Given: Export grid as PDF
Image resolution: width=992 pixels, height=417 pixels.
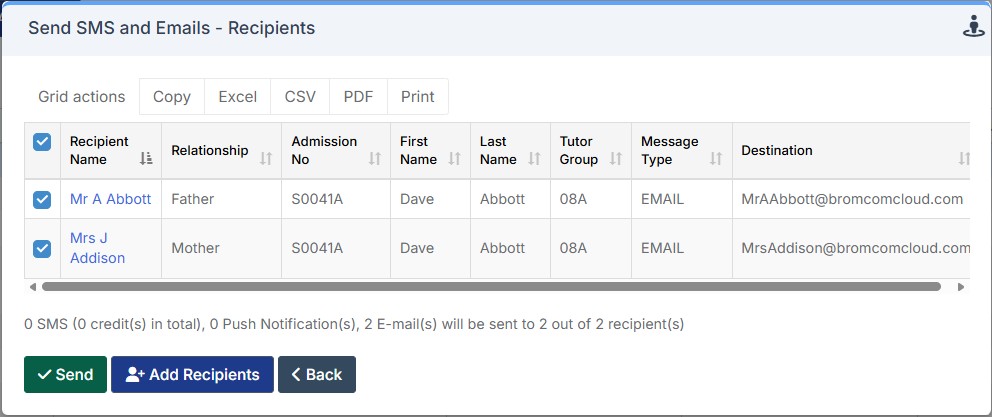Looking at the screenshot, I should 358,97.
